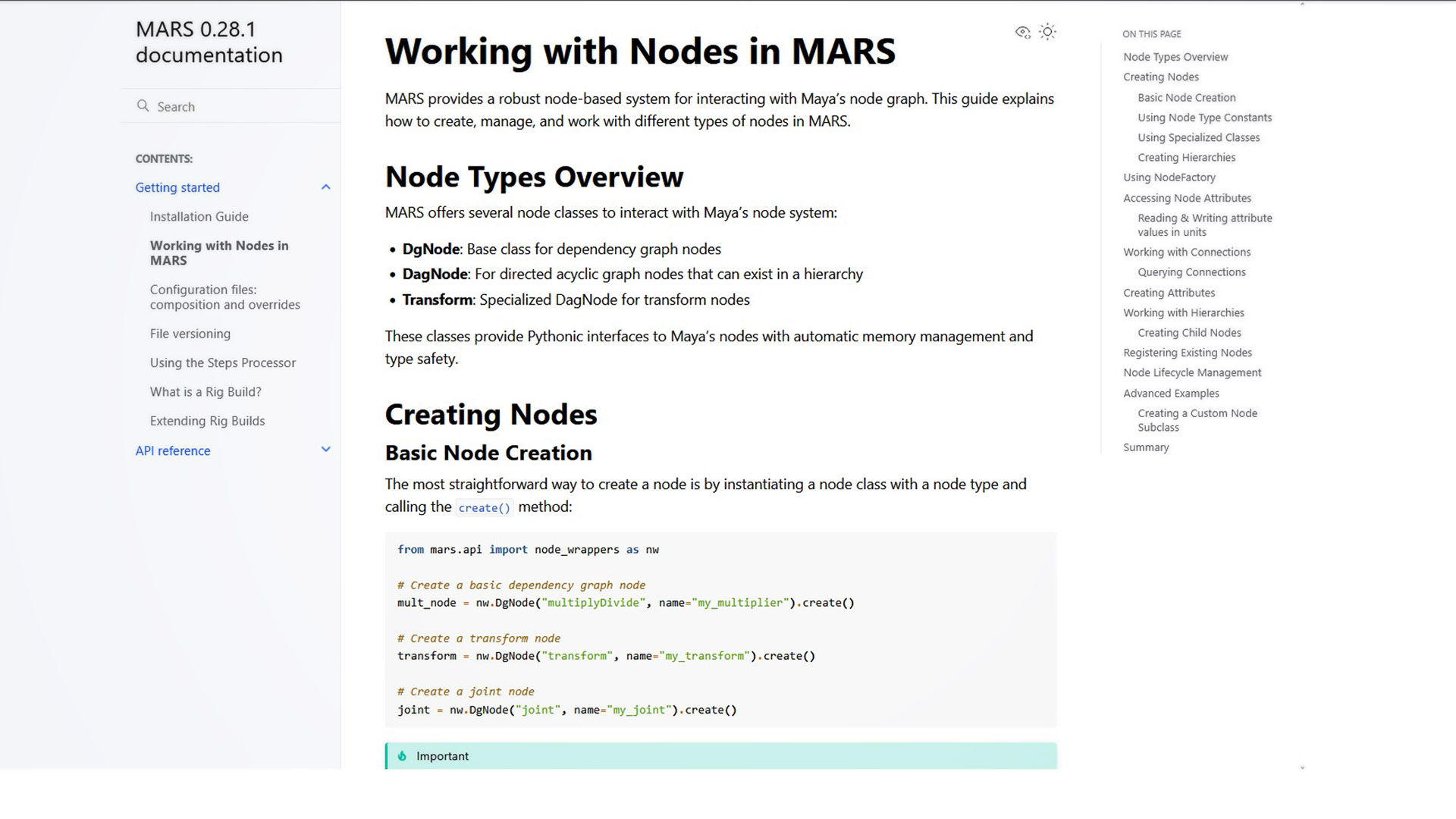Expand the API reference section chevron
The image size is (1456, 819).
(326, 450)
